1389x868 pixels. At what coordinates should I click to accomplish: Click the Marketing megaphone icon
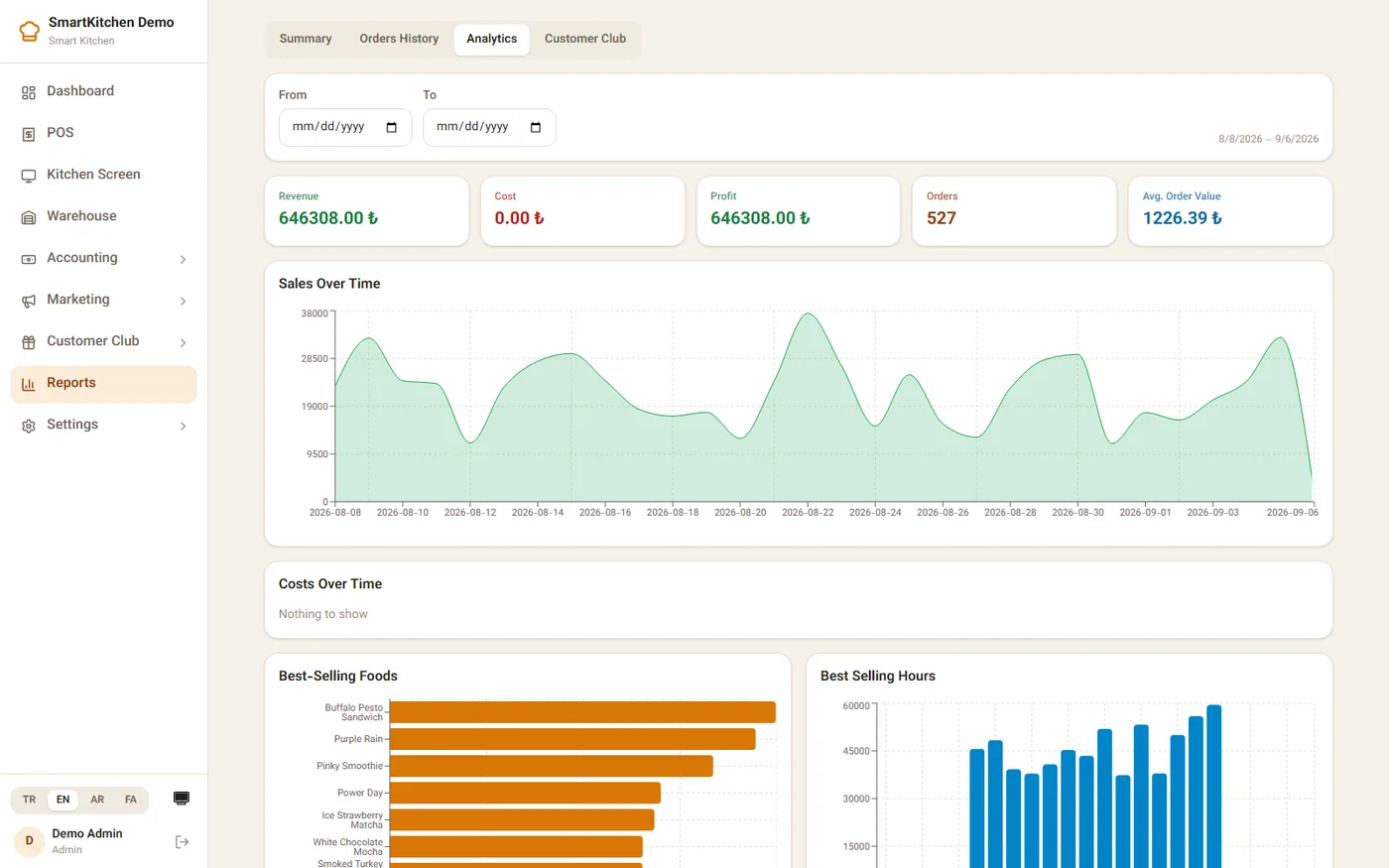coord(29,301)
